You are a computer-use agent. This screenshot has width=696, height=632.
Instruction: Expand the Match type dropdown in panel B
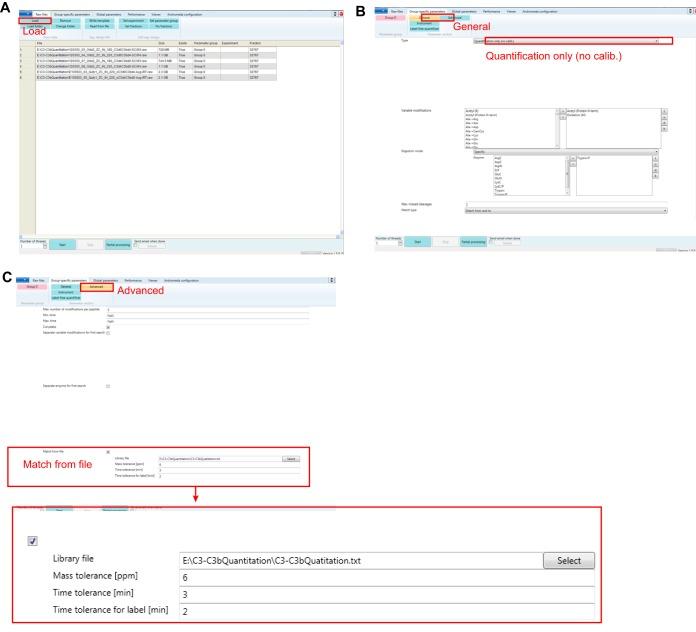[567, 211]
